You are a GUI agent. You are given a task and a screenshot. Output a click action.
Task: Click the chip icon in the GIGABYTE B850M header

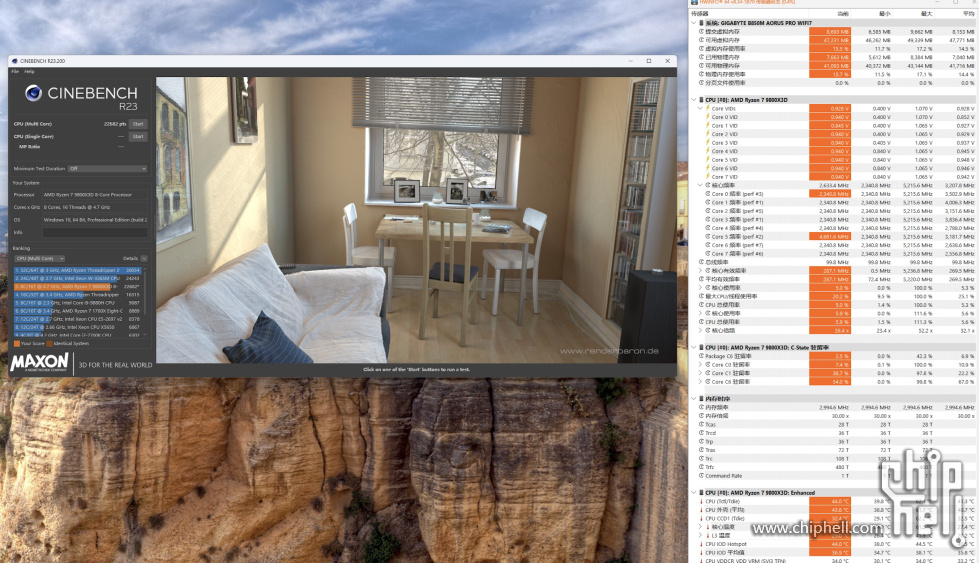point(701,22)
